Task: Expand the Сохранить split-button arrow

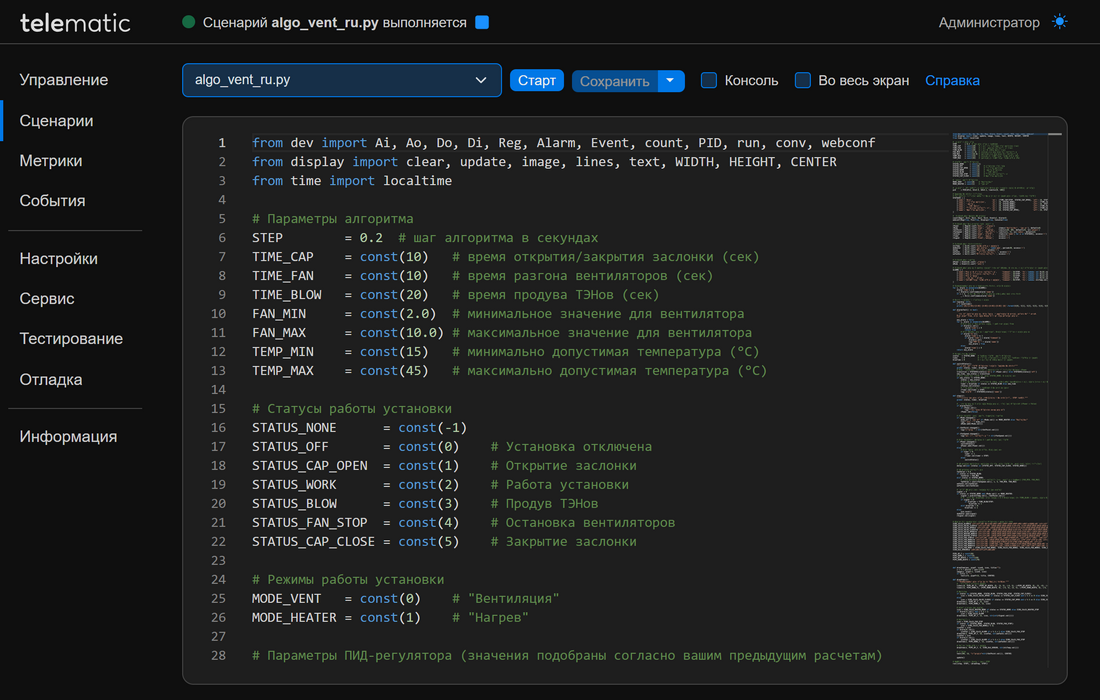Action: [x=671, y=81]
